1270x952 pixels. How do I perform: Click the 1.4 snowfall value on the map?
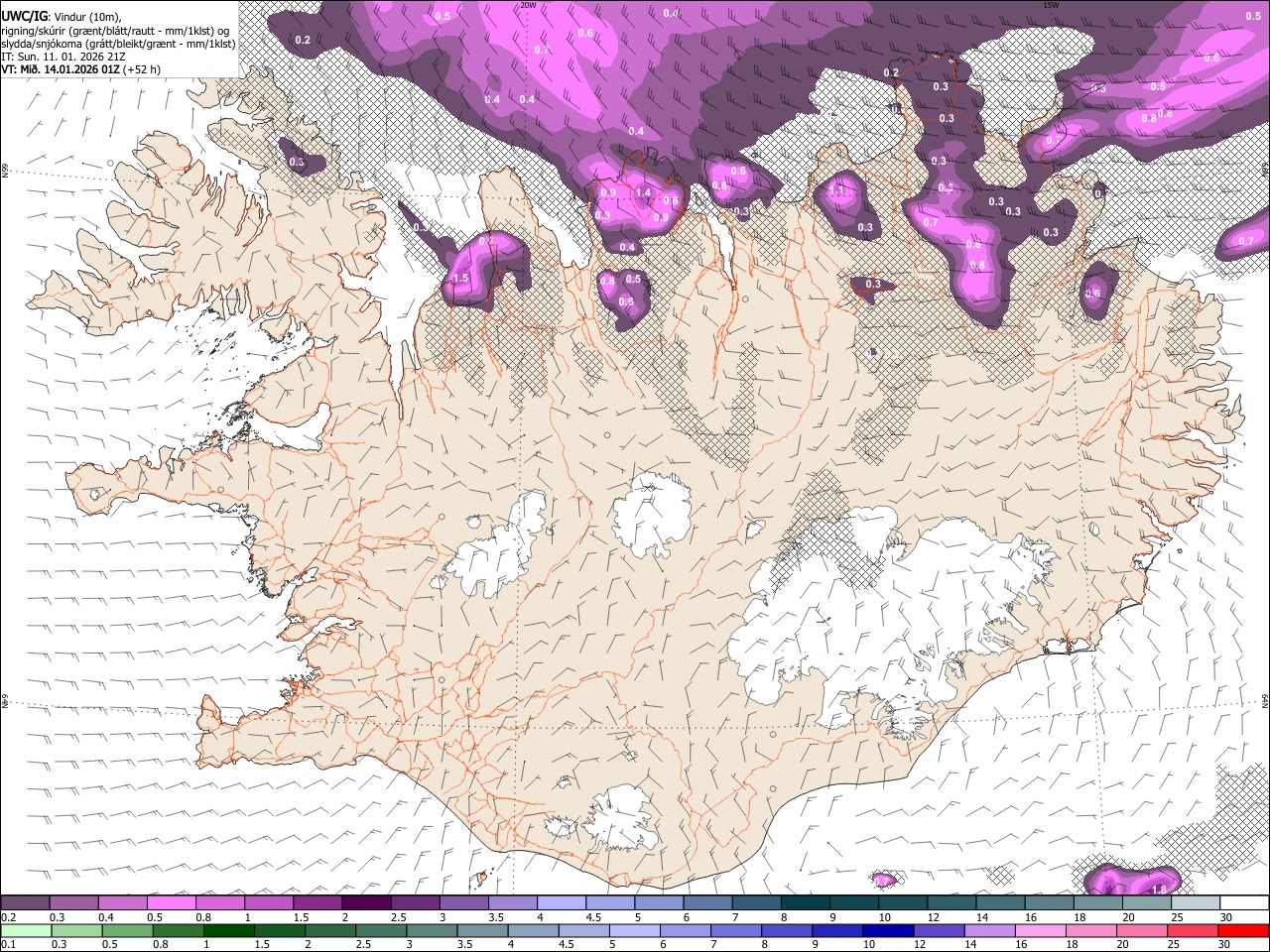643,193
